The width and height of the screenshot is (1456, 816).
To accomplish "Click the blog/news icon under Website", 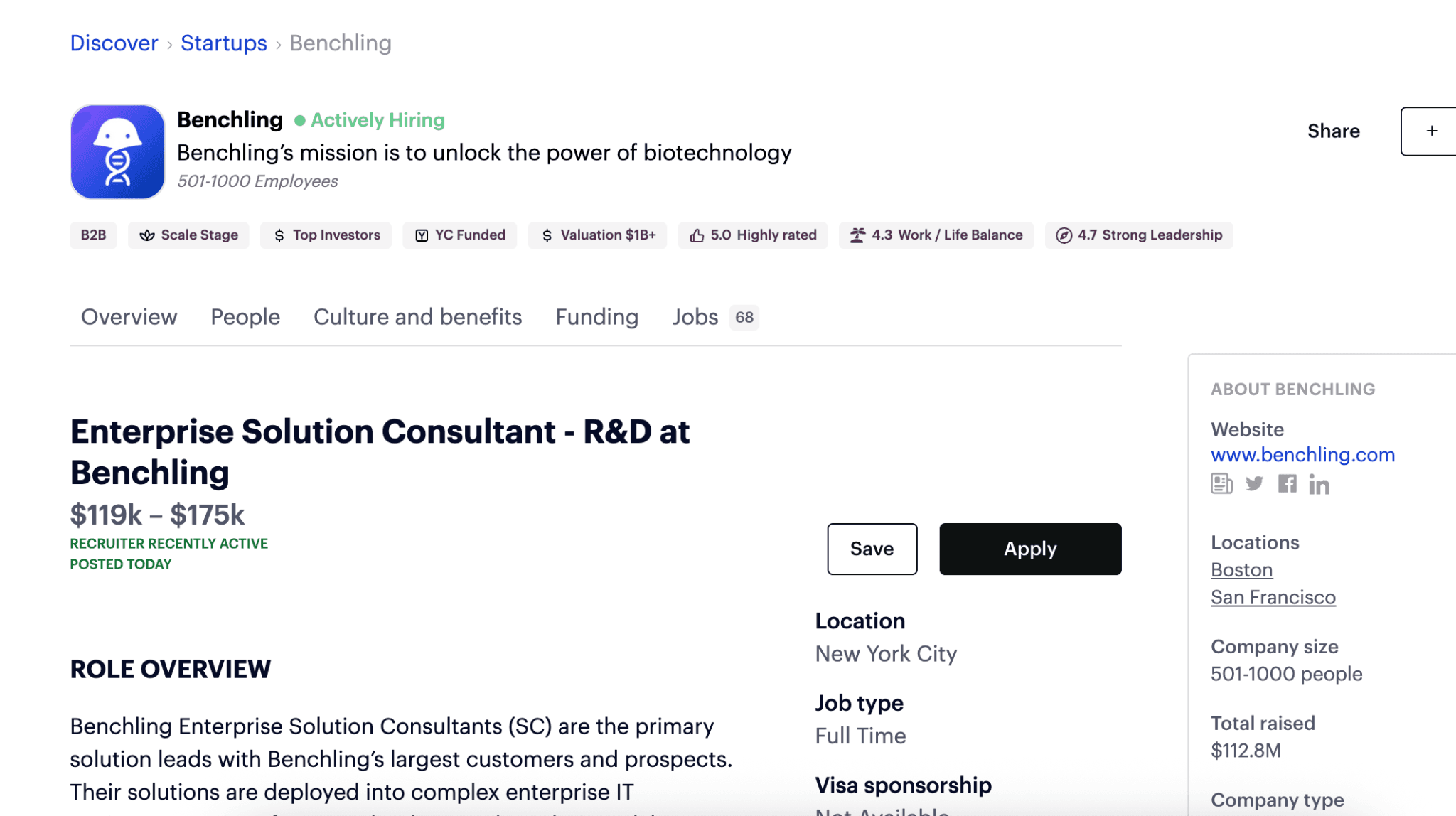I will (x=1221, y=484).
